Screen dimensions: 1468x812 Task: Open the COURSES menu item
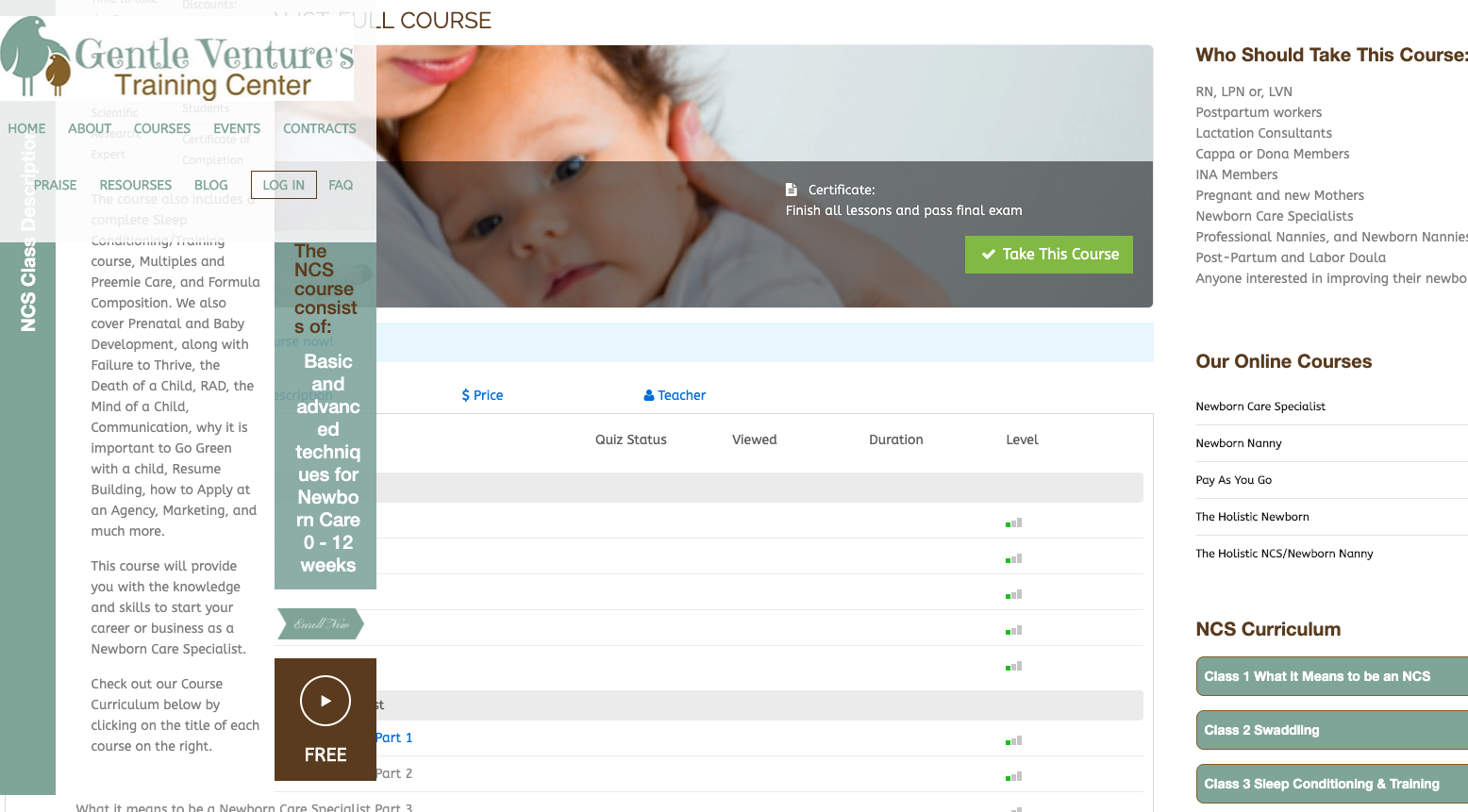(x=161, y=128)
